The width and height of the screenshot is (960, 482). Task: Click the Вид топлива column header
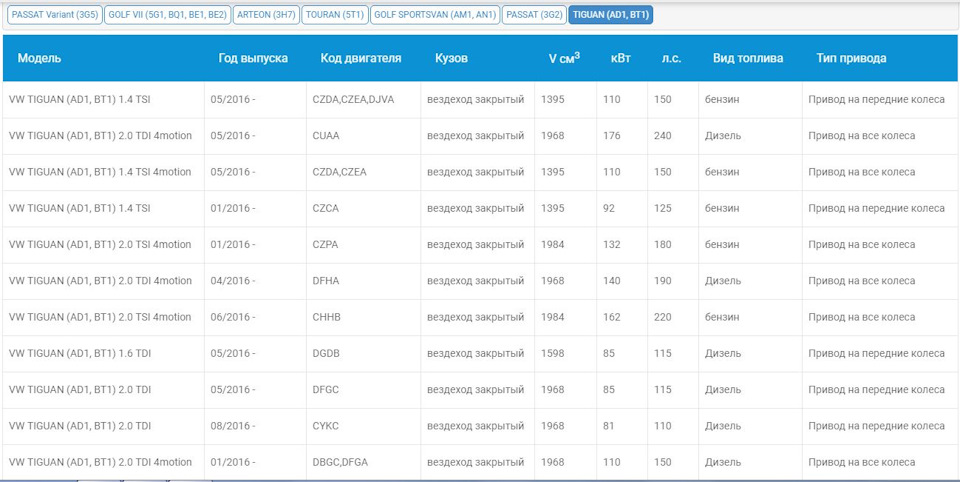748,59
